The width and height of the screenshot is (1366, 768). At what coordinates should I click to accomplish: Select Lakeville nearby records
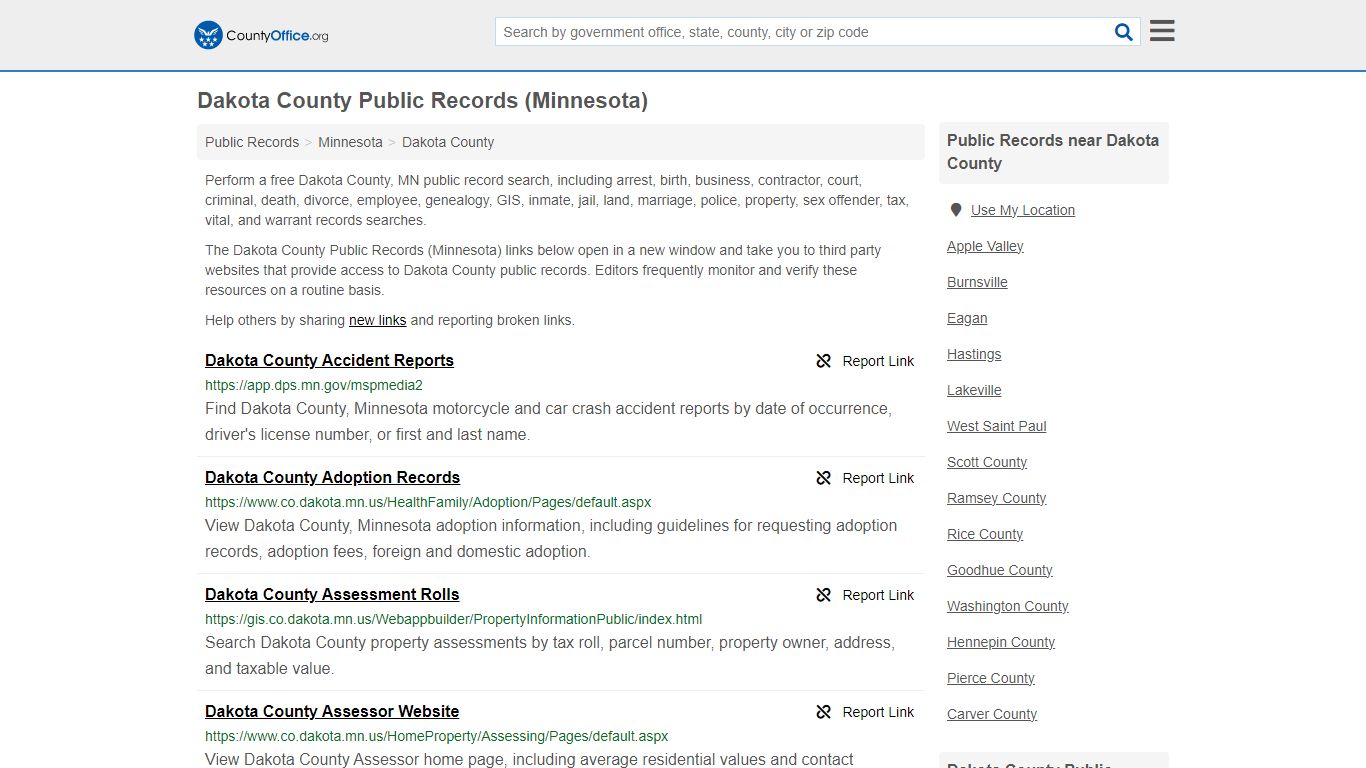[974, 390]
